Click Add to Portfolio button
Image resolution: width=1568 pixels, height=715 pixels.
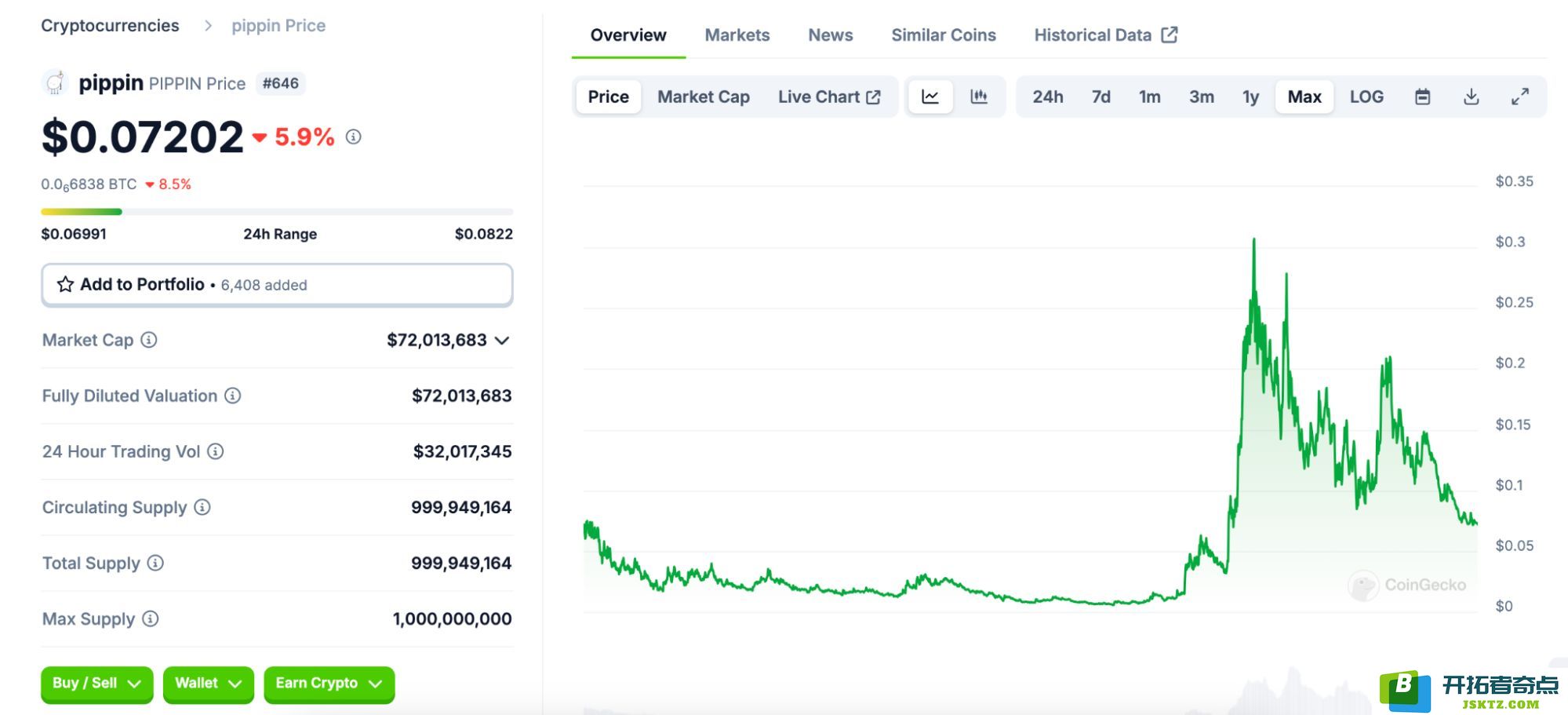click(277, 284)
